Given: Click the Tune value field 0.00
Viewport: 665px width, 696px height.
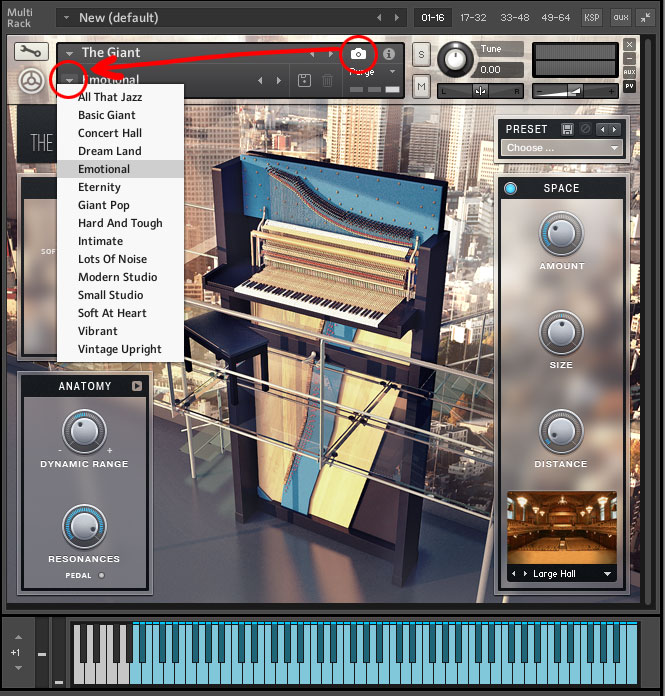Looking at the screenshot, I should 499,70.
